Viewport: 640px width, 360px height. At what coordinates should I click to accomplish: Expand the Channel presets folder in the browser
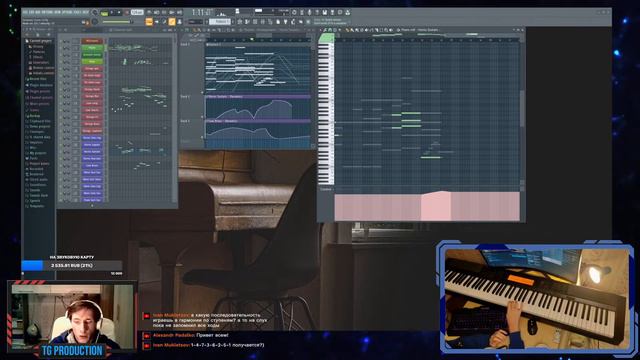40,98
